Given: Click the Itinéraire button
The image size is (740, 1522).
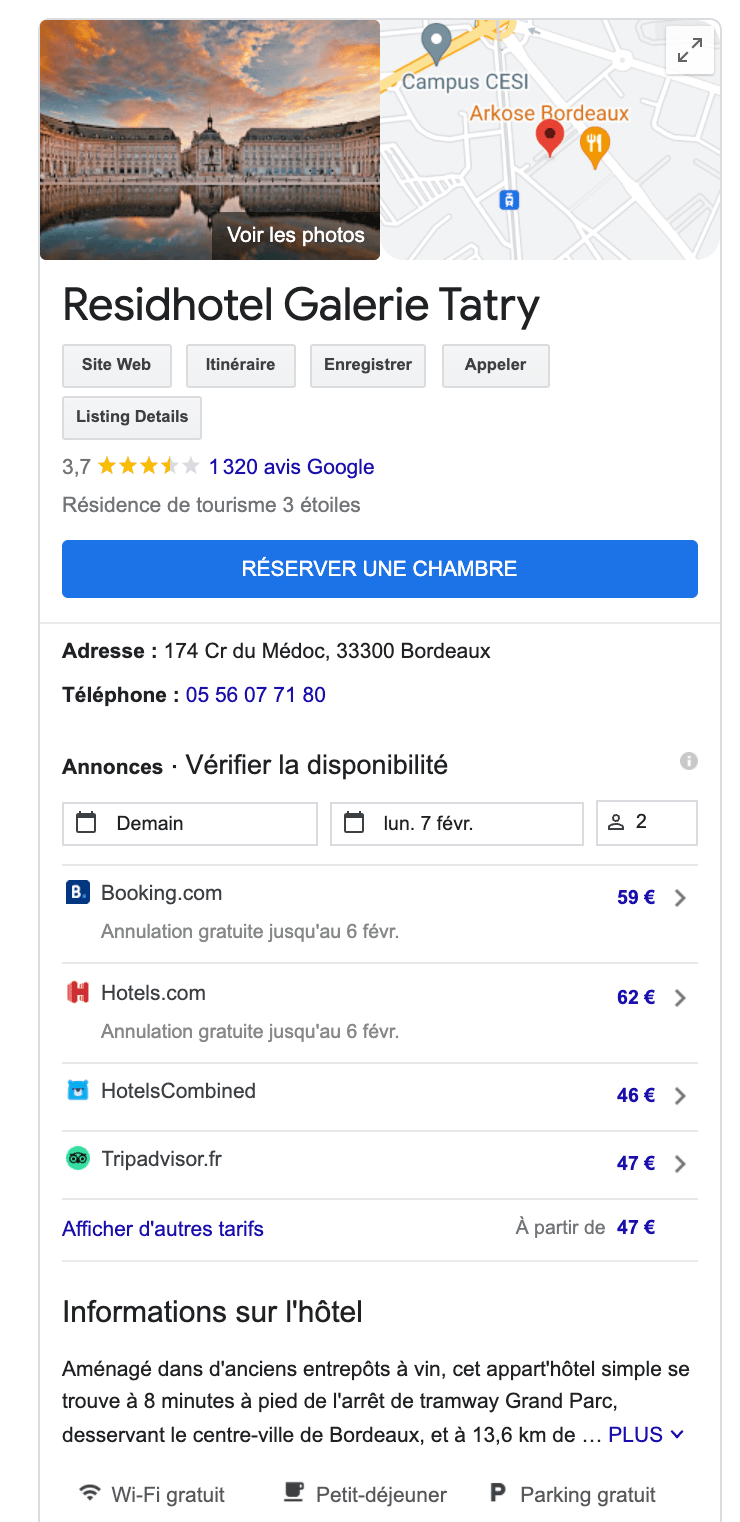Looking at the screenshot, I should pos(240,365).
